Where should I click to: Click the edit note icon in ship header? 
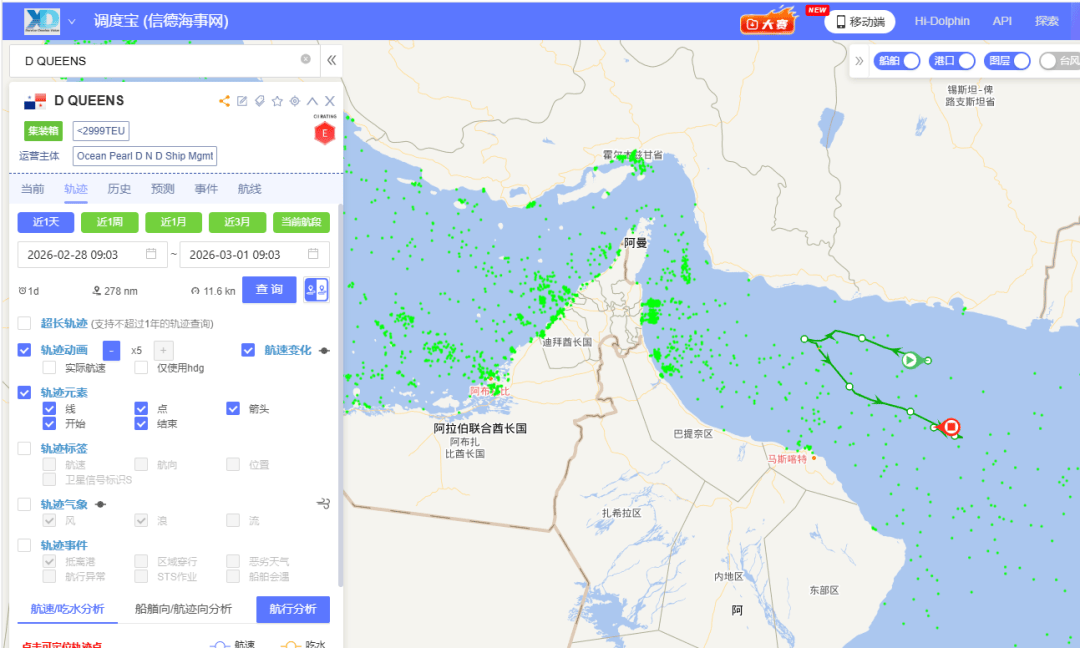pos(242,101)
